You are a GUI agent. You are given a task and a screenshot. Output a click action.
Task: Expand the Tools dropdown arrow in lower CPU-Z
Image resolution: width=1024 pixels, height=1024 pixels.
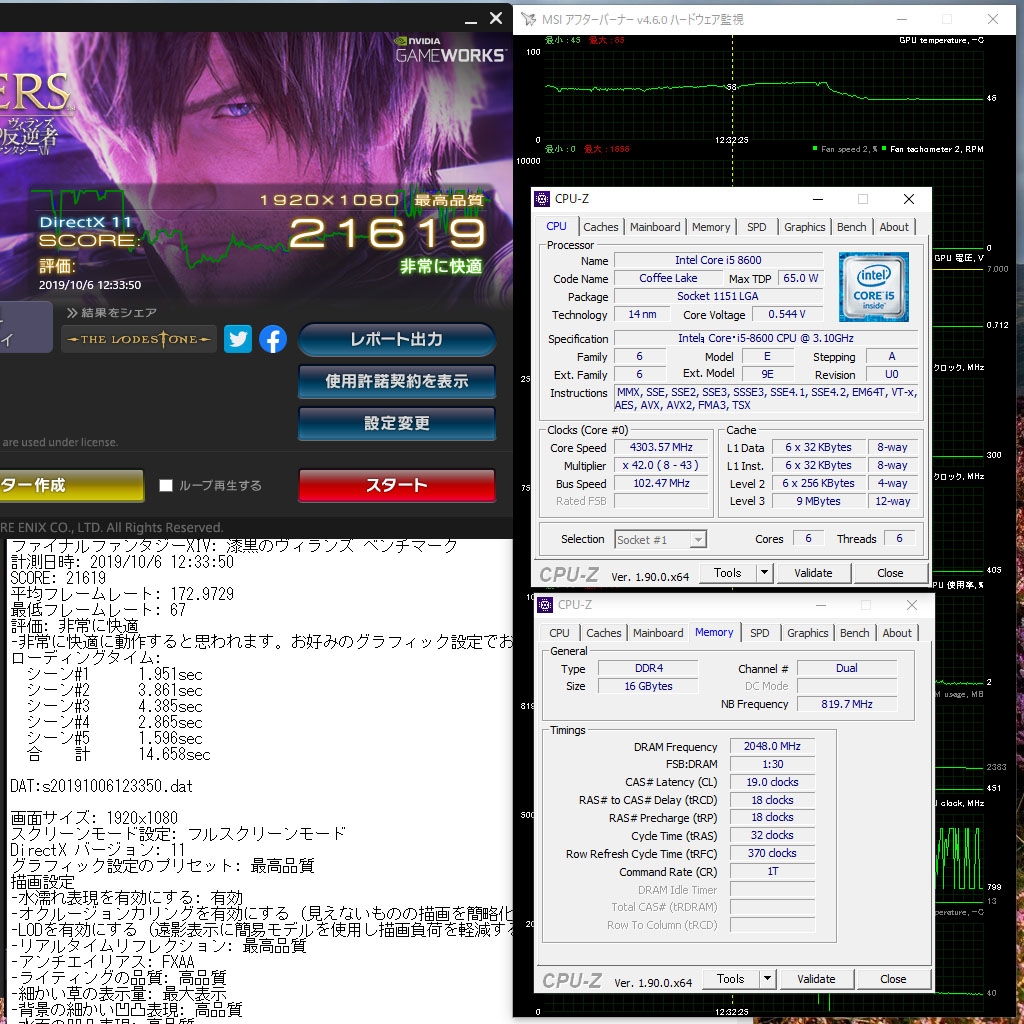pyautogui.click(x=767, y=979)
